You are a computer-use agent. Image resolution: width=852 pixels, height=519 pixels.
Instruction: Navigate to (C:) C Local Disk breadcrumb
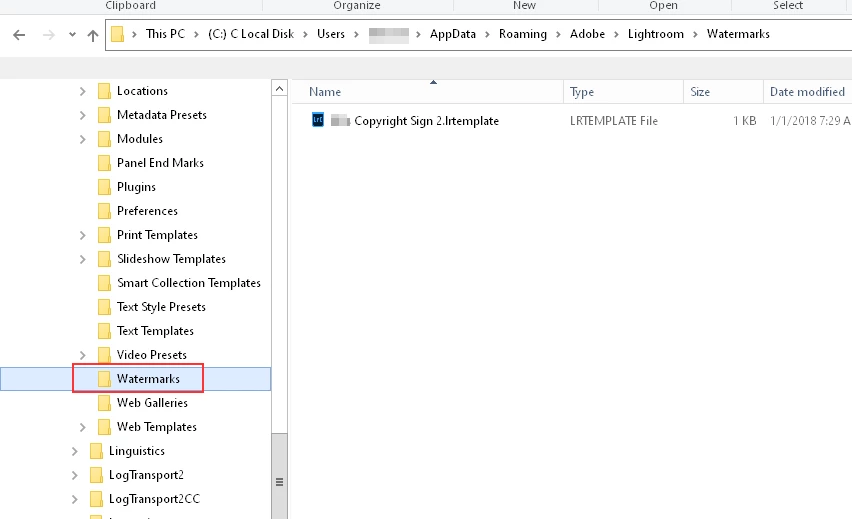[251, 34]
